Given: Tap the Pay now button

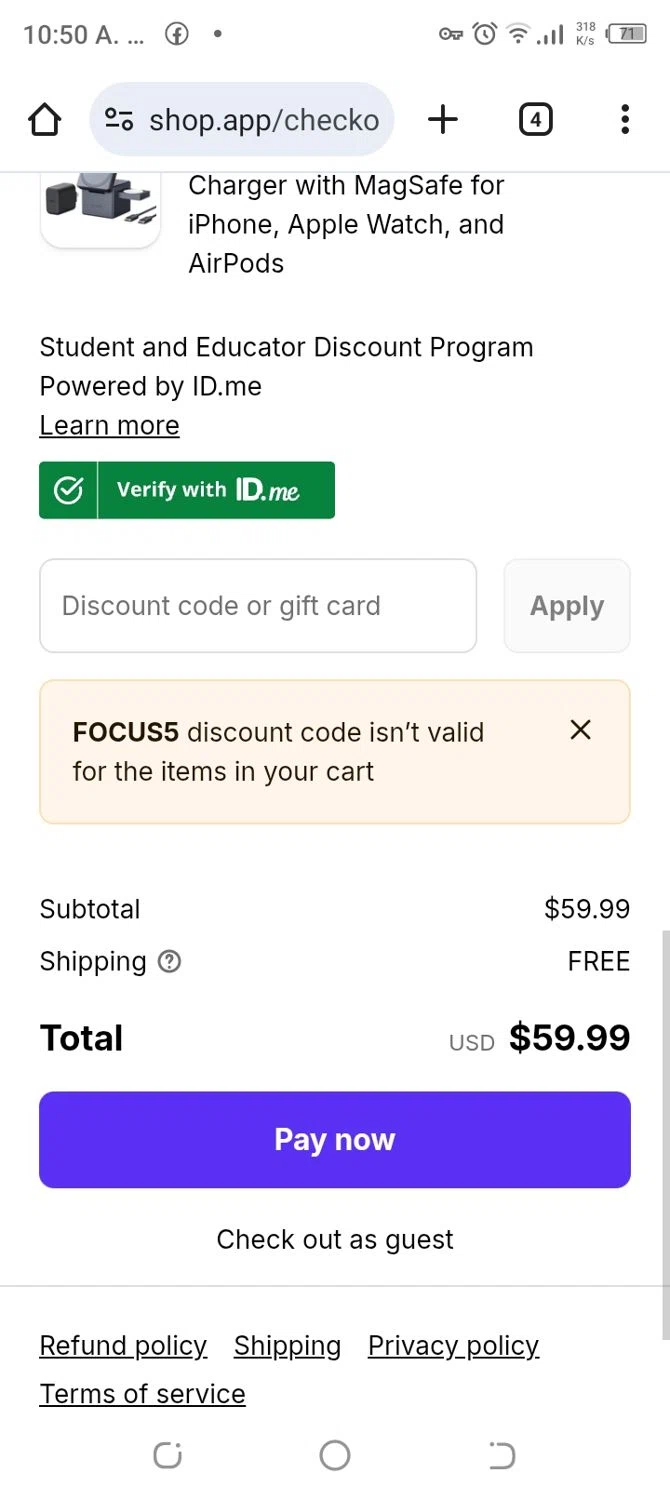Looking at the screenshot, I should click(x=335, y=1140).
